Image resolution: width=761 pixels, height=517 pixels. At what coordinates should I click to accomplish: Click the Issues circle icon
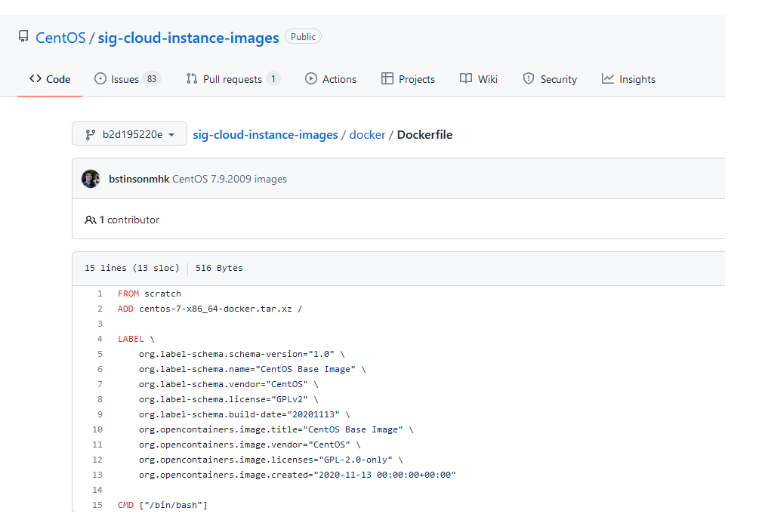pyautogui.click(x=100, y=79)
